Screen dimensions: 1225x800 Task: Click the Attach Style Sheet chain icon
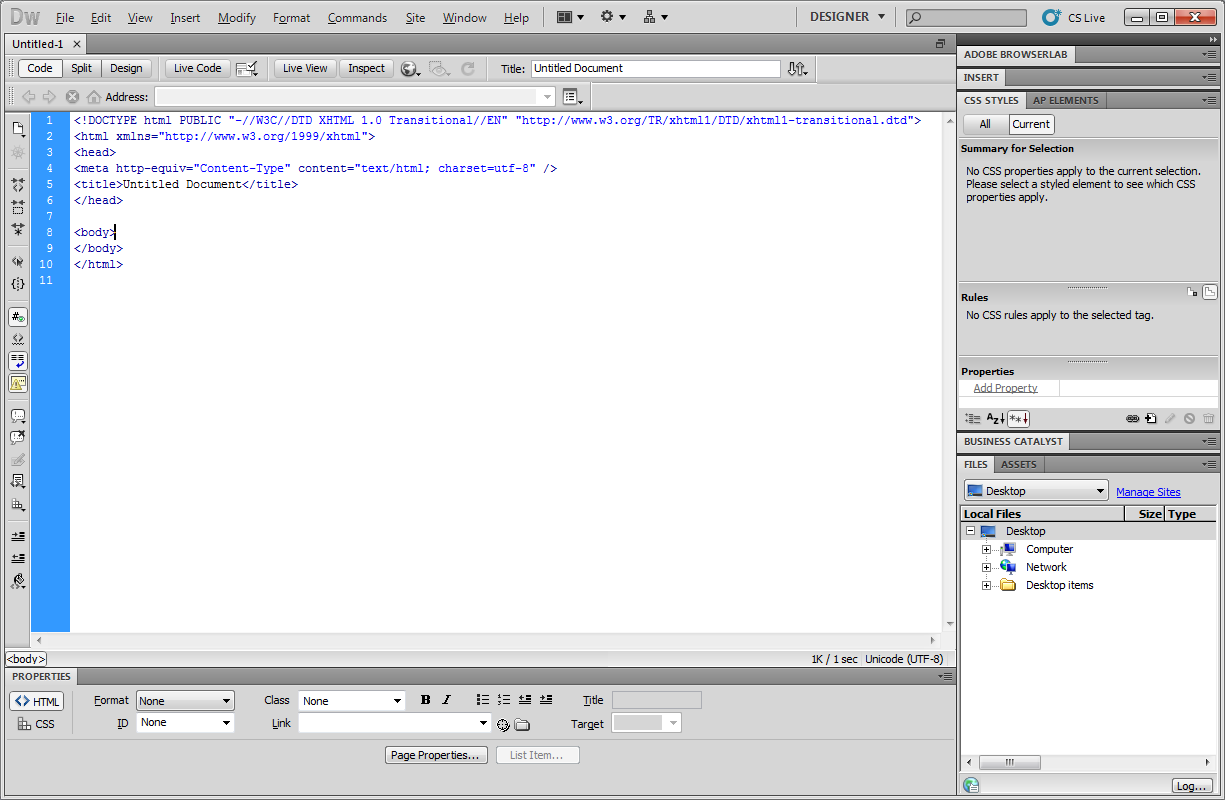click(x=1132, y=419)
